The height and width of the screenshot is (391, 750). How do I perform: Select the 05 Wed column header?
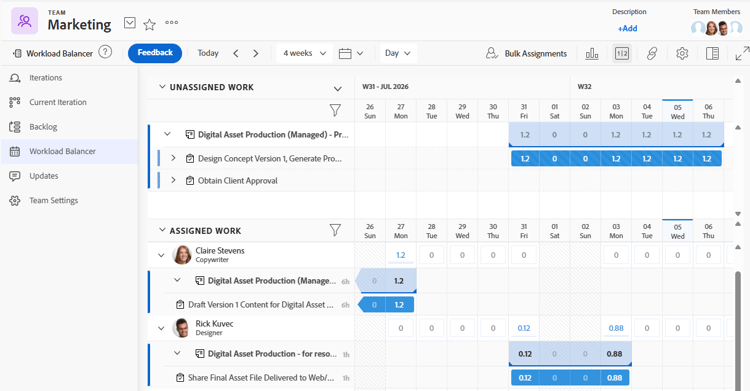tap(677, 111)
